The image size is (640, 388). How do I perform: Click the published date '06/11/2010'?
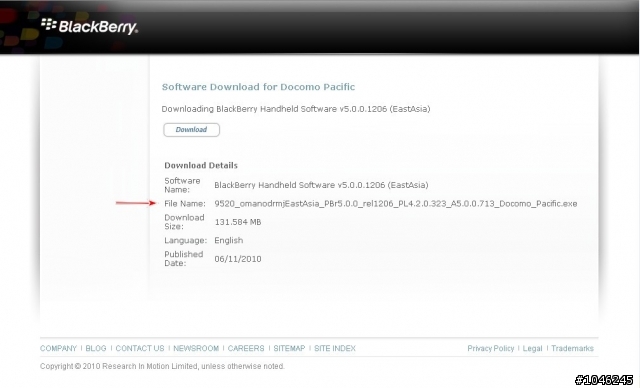tap(238, 259)
